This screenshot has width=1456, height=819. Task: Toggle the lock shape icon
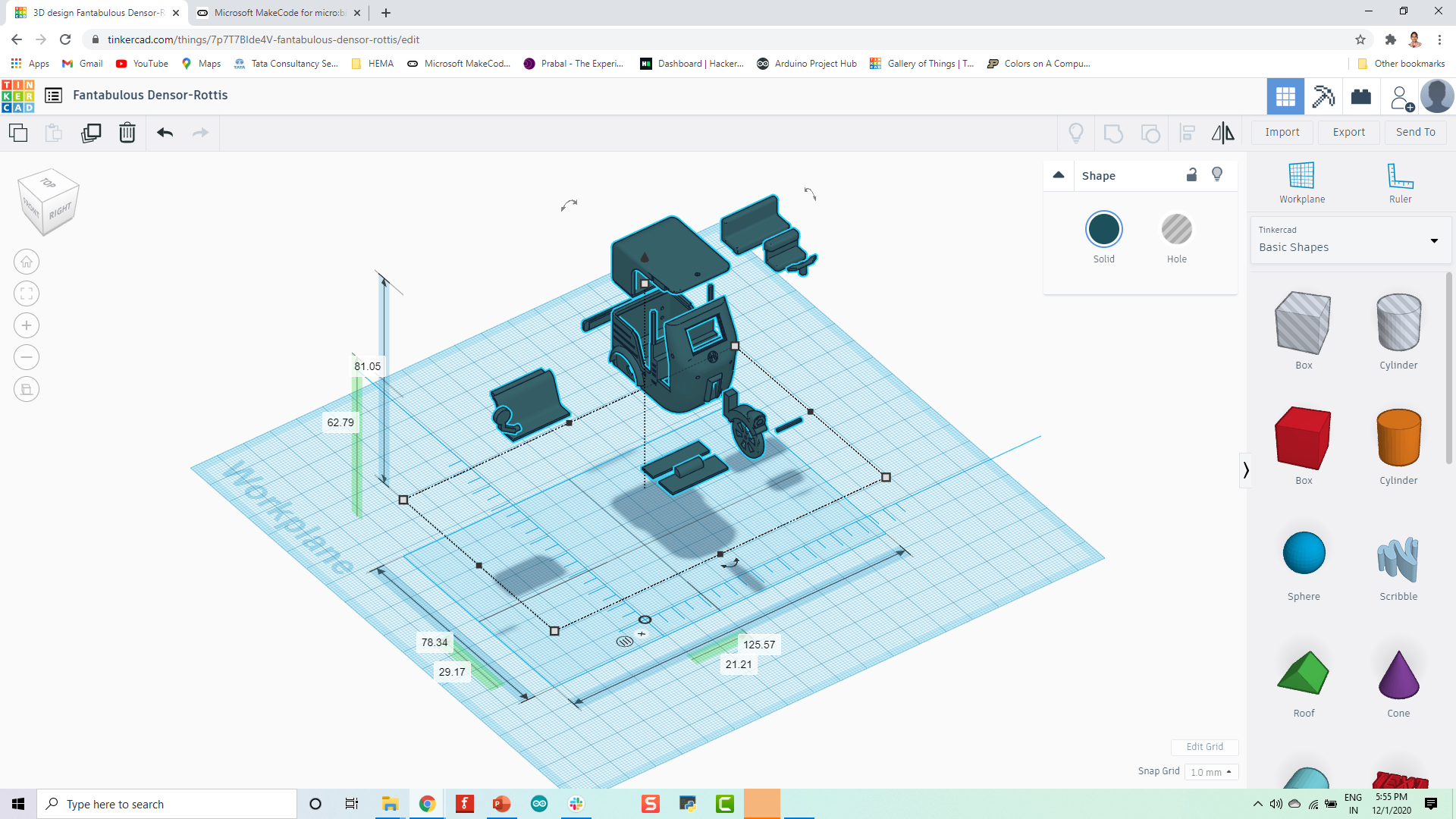point(1191,174)
